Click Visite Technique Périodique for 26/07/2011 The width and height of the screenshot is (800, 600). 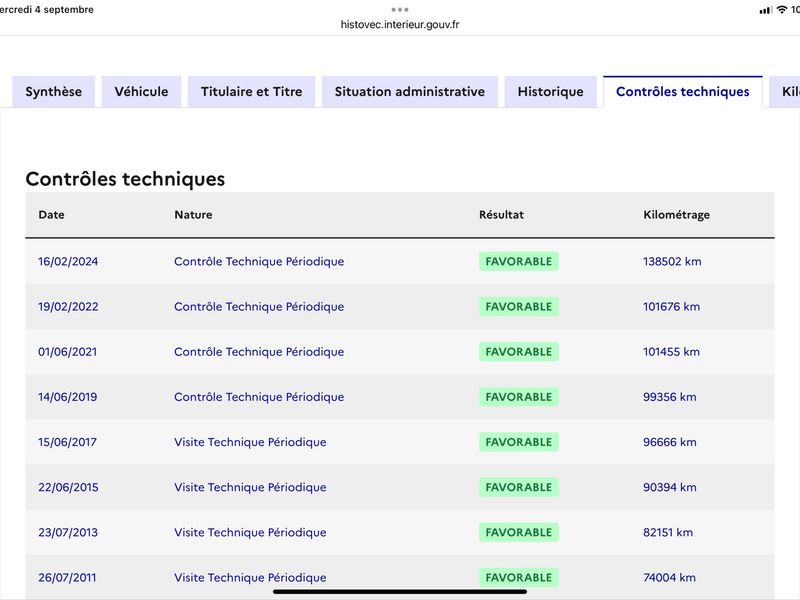click(250, 578)
